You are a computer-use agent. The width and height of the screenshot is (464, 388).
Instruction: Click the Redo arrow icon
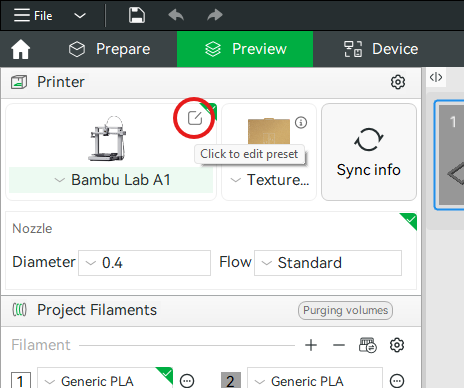(215, 15)
